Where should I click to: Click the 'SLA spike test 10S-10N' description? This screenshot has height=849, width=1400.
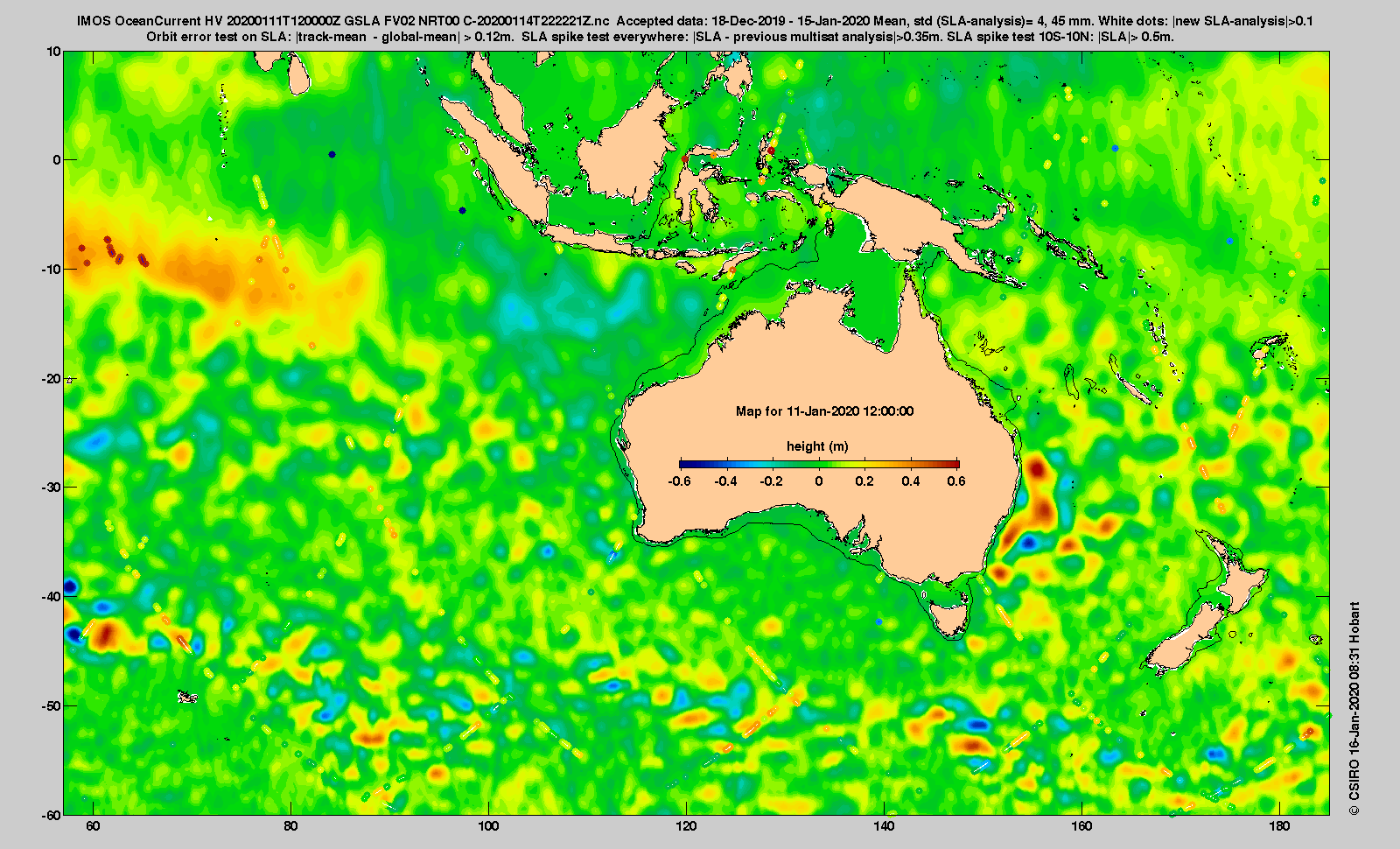(1060, 37)
